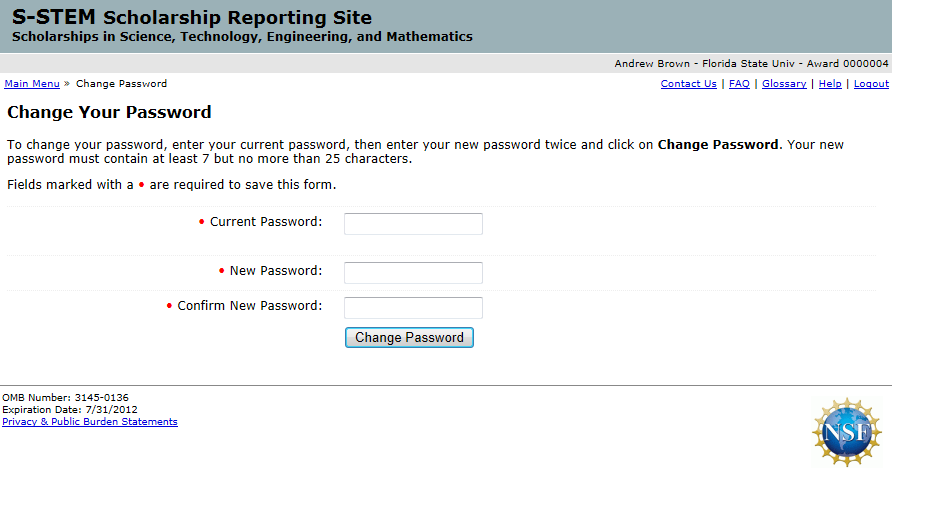
Task: Click the S-STEM Scholarship Reporting Site title
Action: click(x=192, y=18)
